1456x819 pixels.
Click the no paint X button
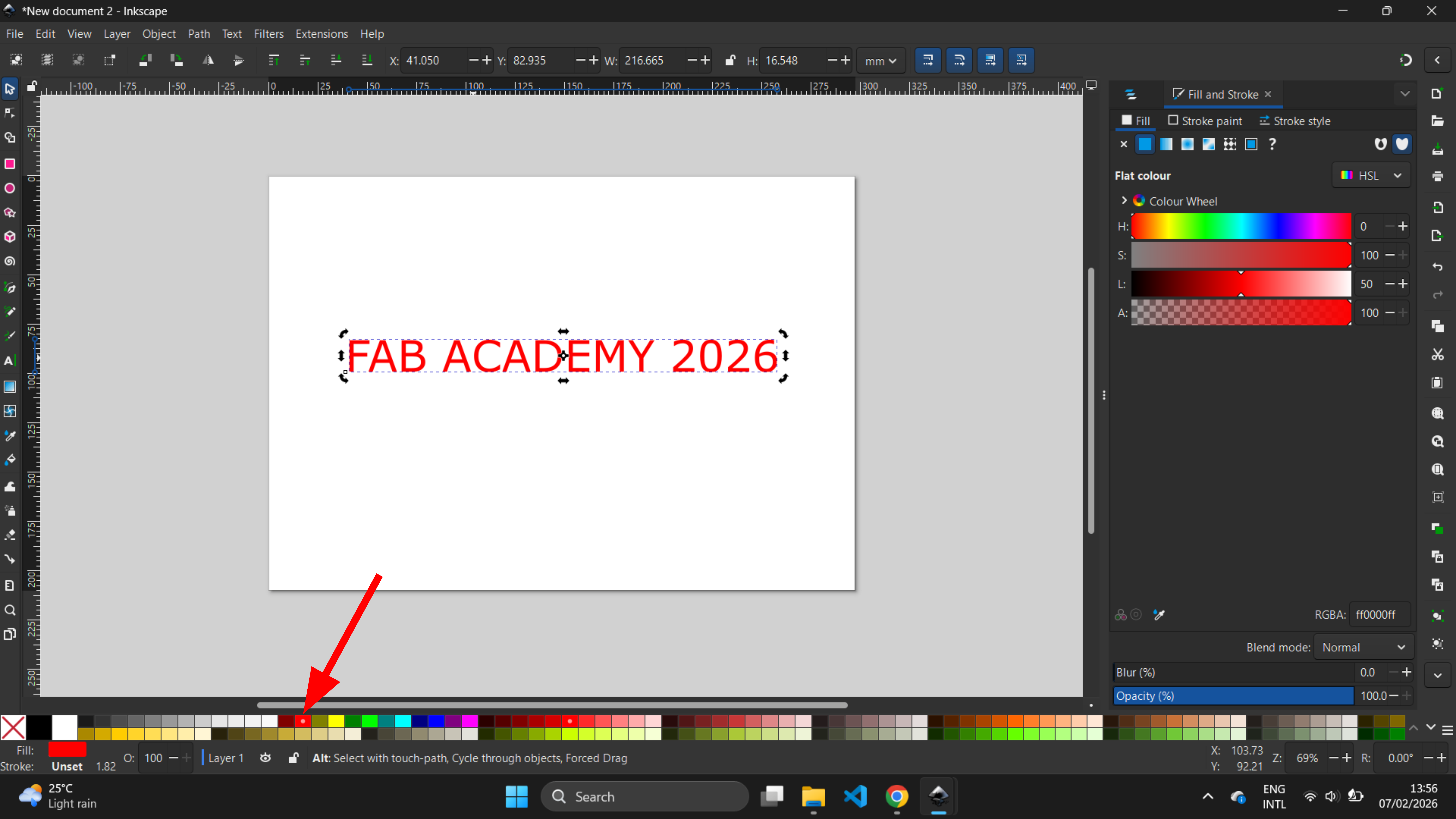[x=1124, y=144]
